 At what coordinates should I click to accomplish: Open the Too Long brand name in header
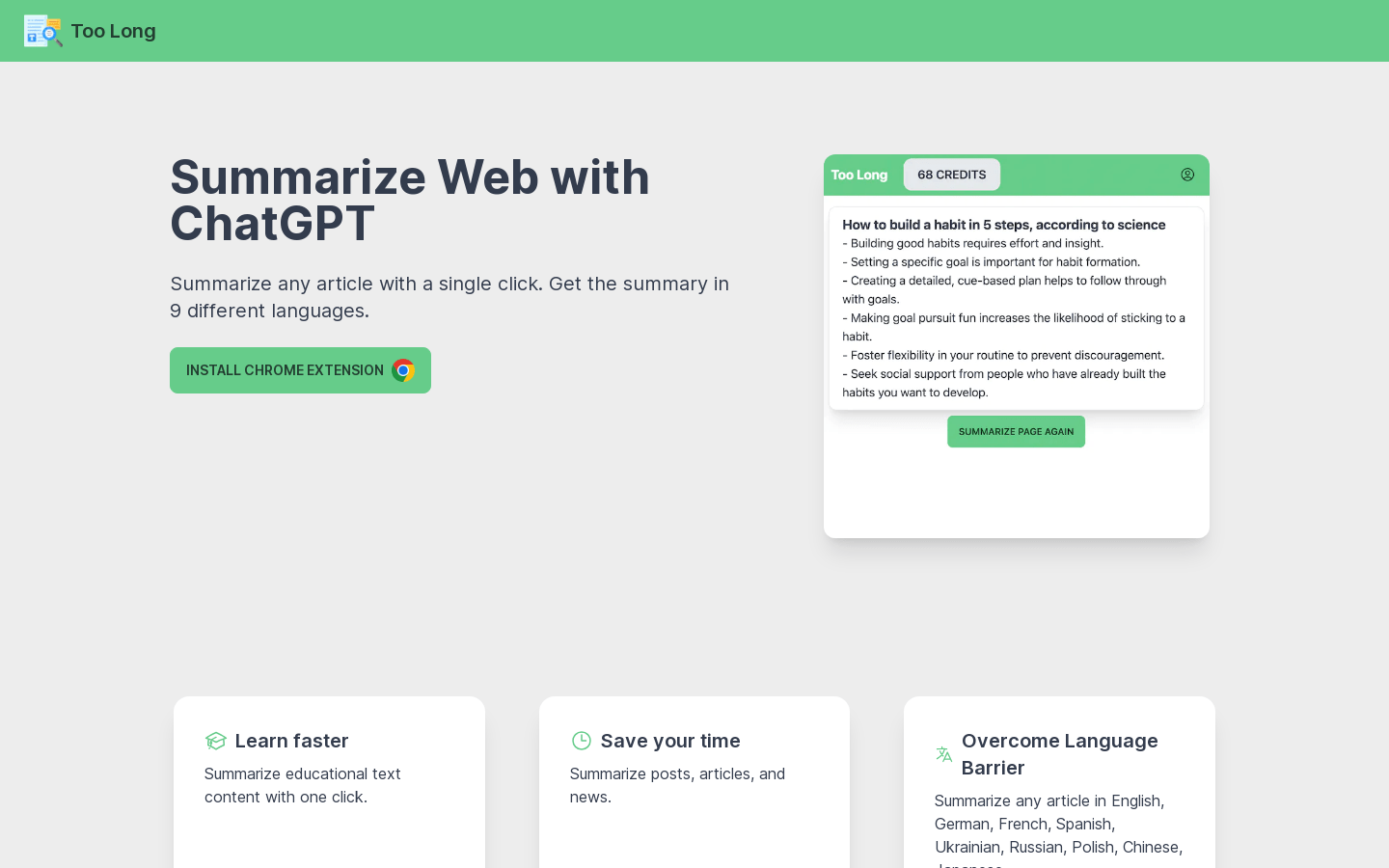point(113,31)
